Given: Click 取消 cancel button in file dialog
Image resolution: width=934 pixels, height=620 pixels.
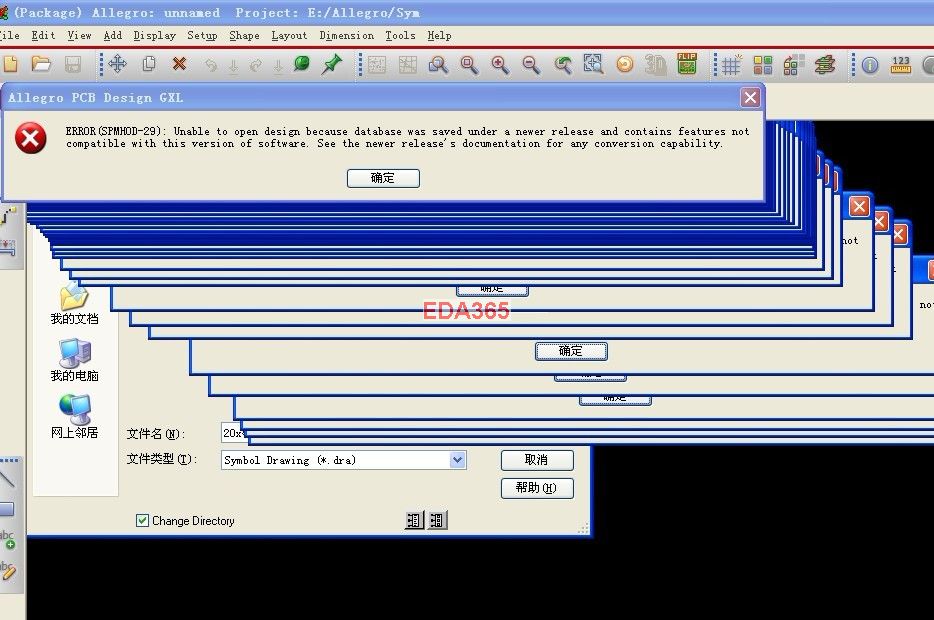Looking at the screenshot, I should [x=537, y=460].
